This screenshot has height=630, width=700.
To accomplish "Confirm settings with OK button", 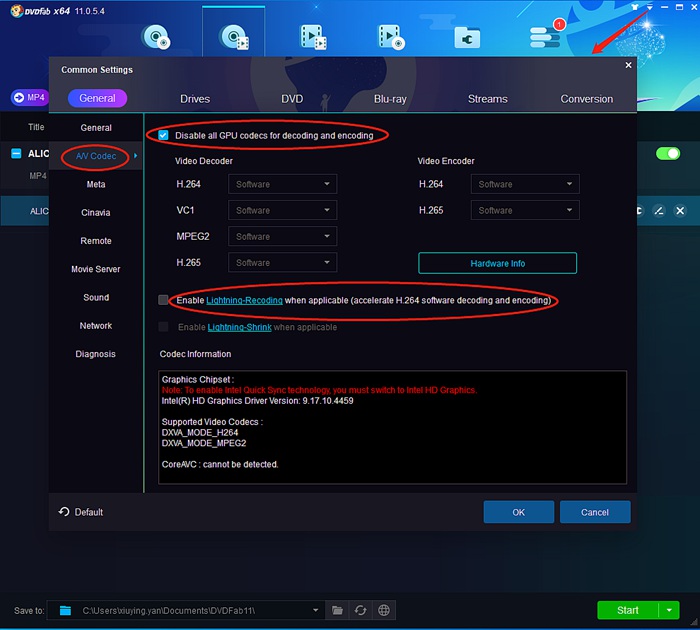I will point(518,512).
